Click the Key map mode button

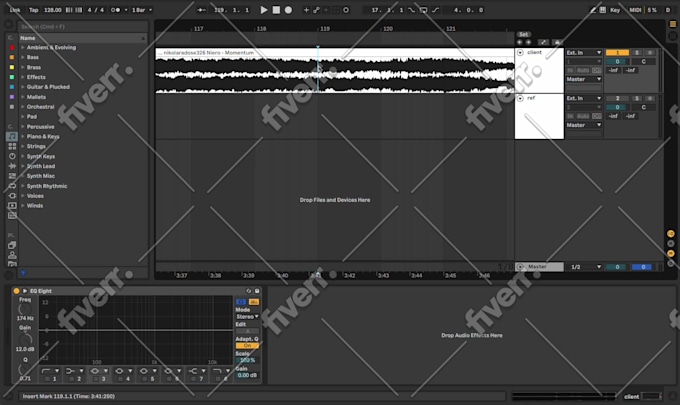tap(615, 10)
